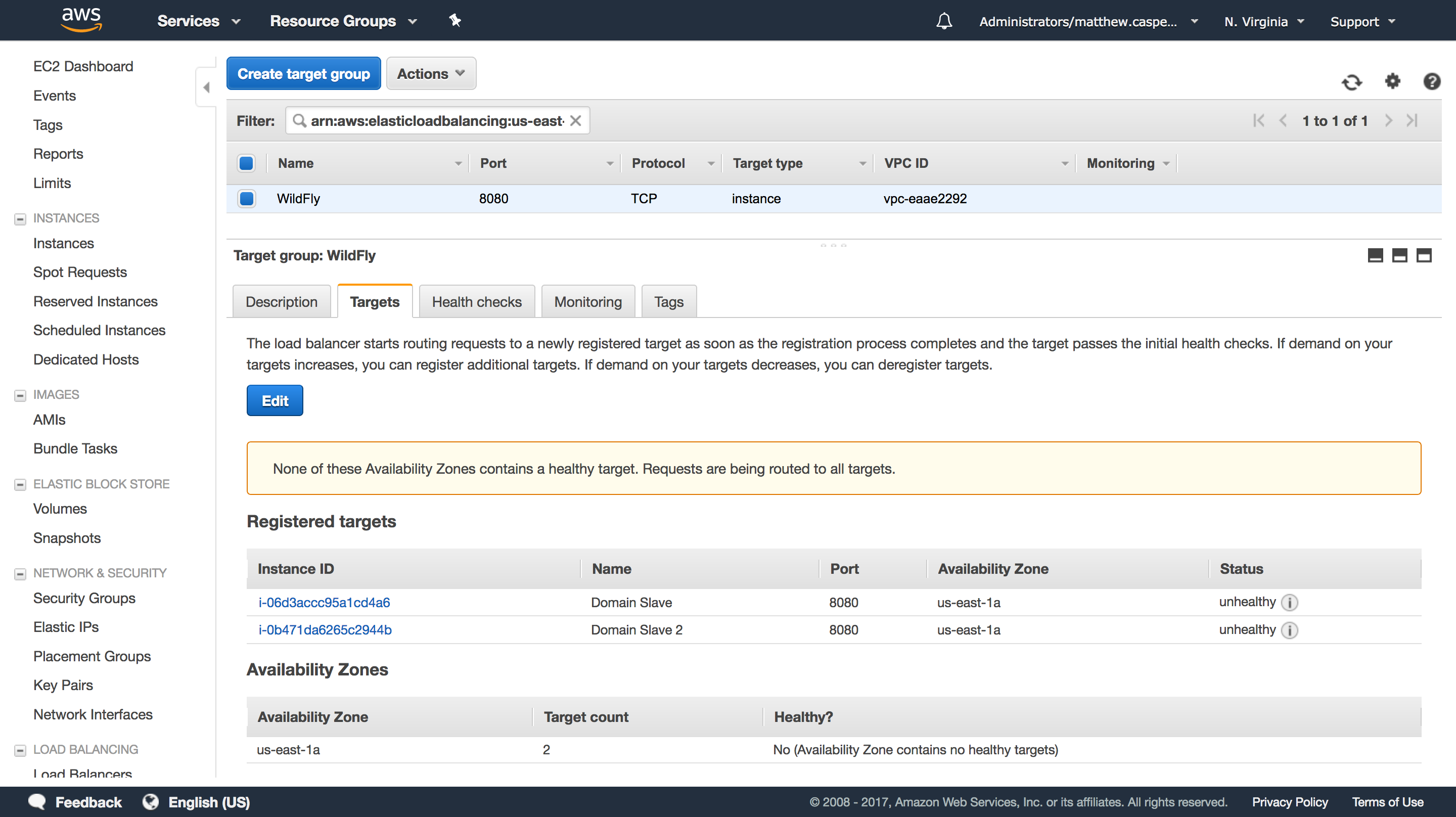
Task: Switch to the Health checks tab
Action: (476, 301)
